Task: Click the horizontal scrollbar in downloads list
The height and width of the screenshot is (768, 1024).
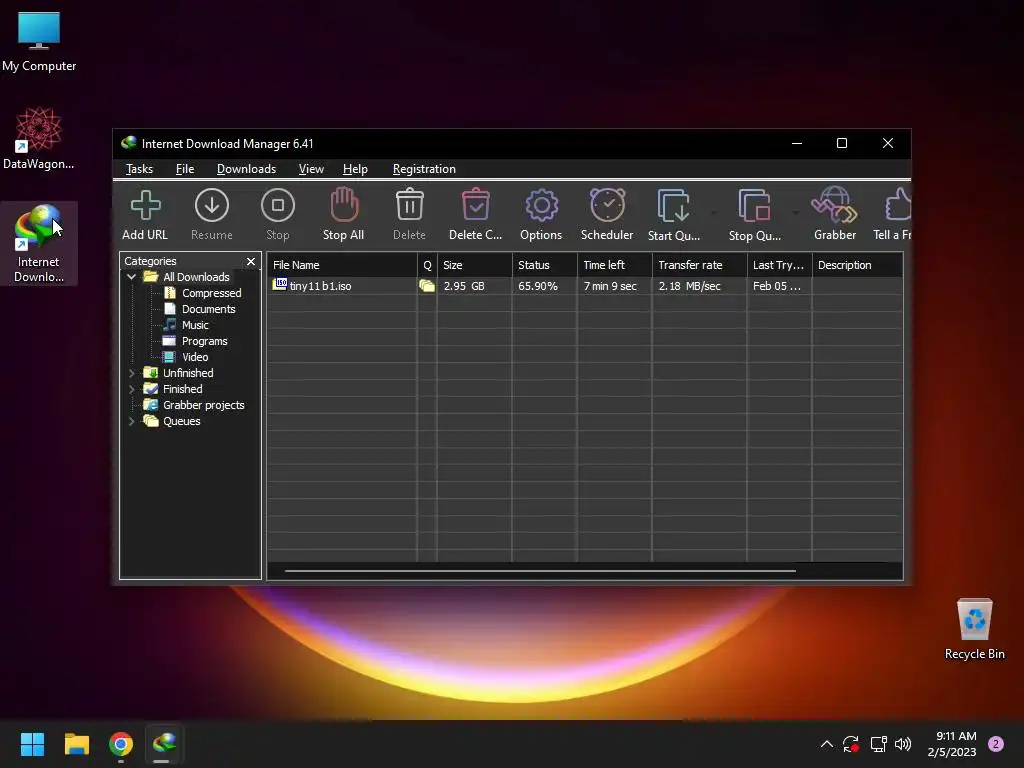Action: 540,571
